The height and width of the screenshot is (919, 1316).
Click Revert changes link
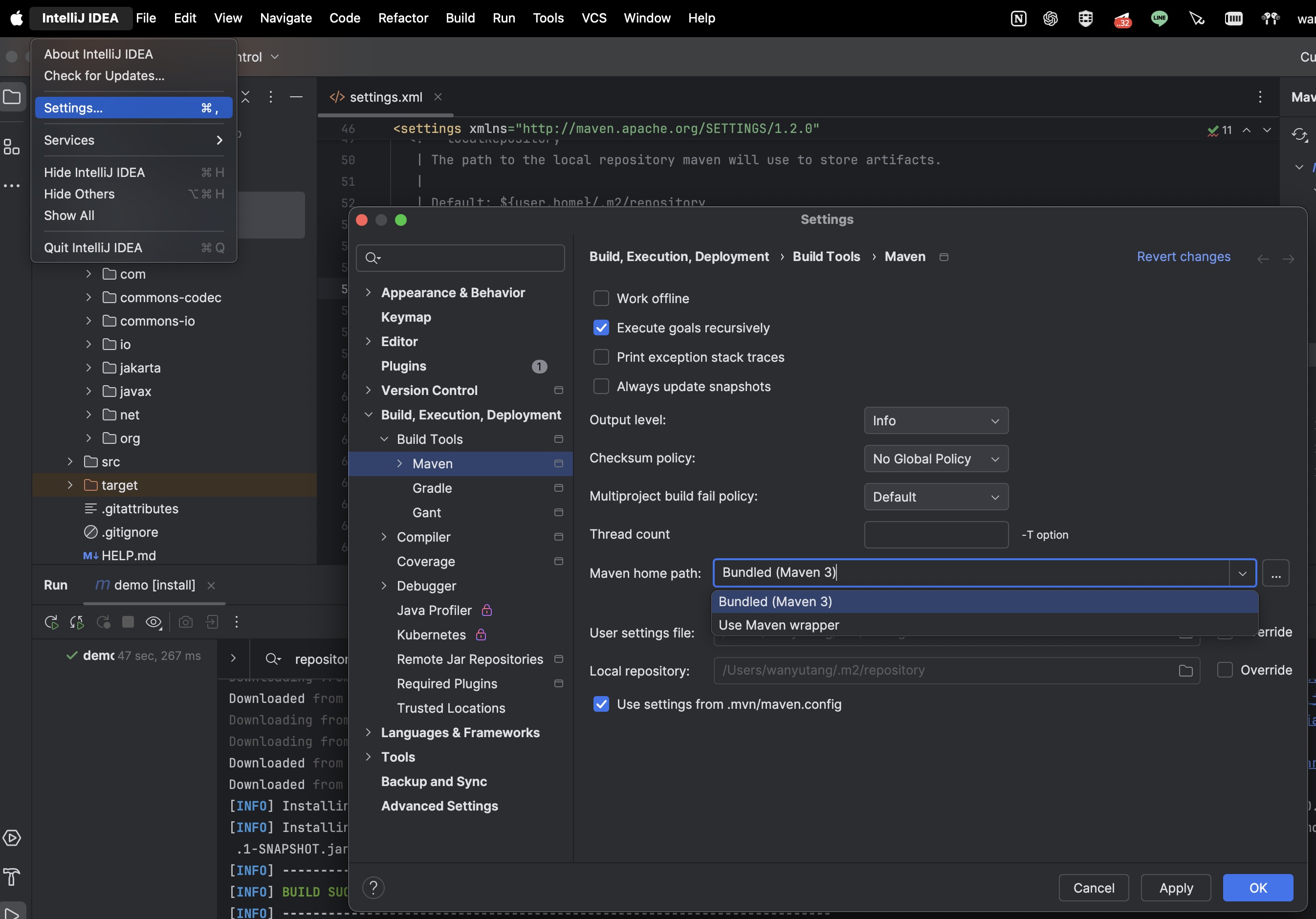(x=1183, y=257)
